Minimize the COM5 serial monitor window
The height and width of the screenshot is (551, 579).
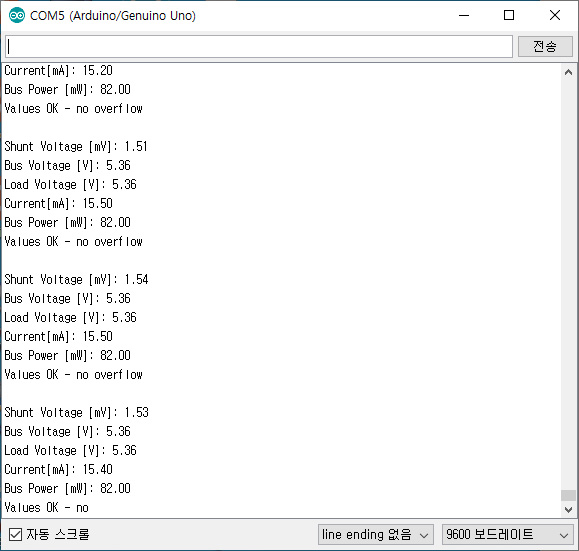pyautogui.click(x=464, y=16)
